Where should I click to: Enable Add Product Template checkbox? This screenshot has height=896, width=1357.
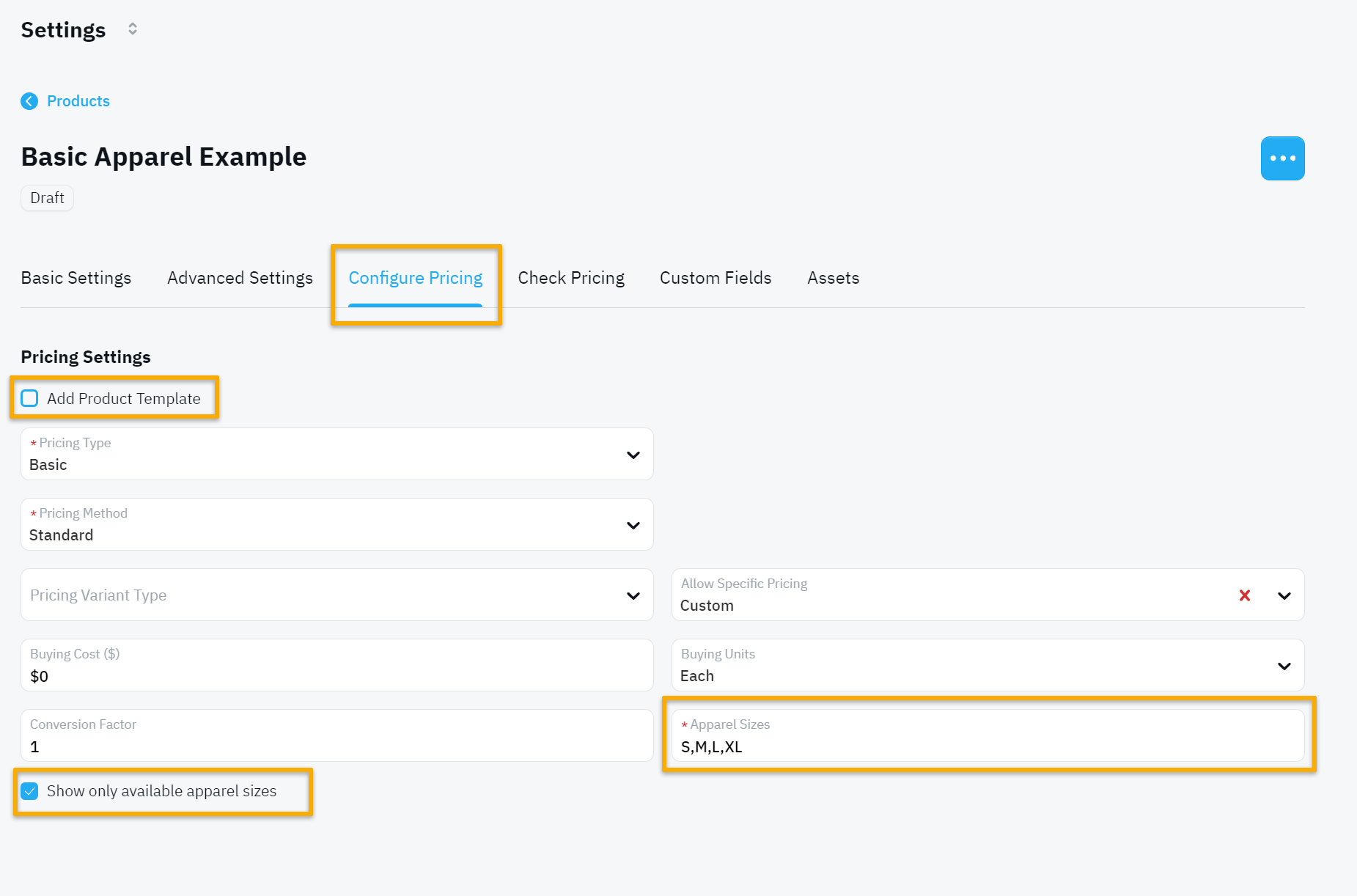(29, 398)
